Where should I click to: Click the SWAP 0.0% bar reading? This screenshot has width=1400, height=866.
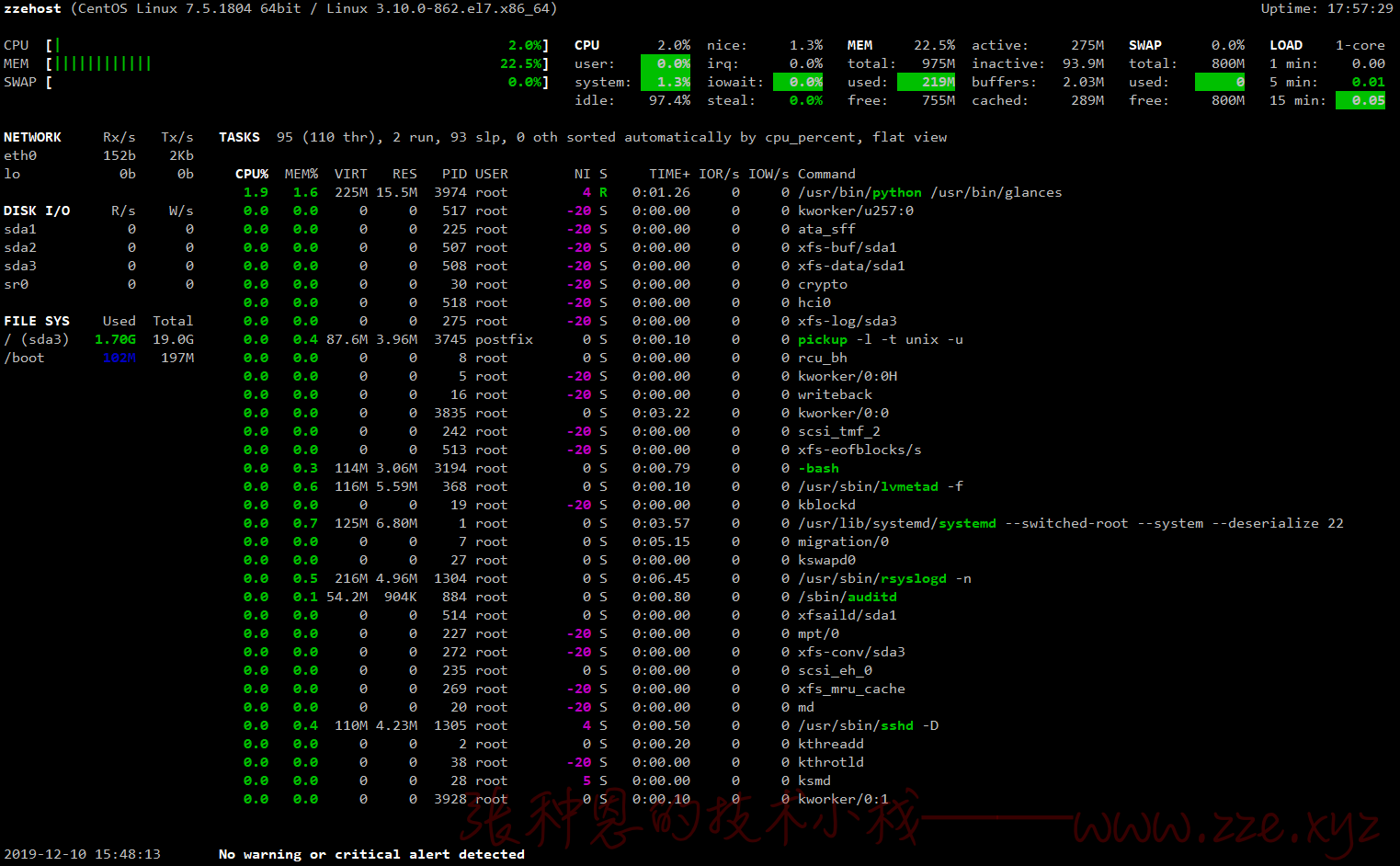click(x=525, y=82)
